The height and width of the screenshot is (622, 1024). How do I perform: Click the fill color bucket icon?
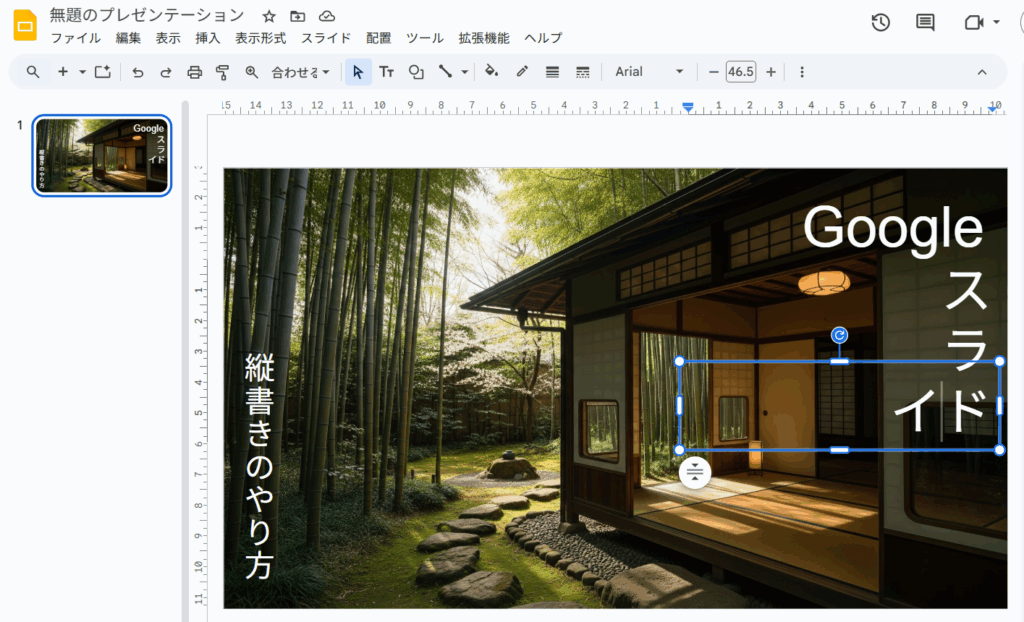(491, 72)
